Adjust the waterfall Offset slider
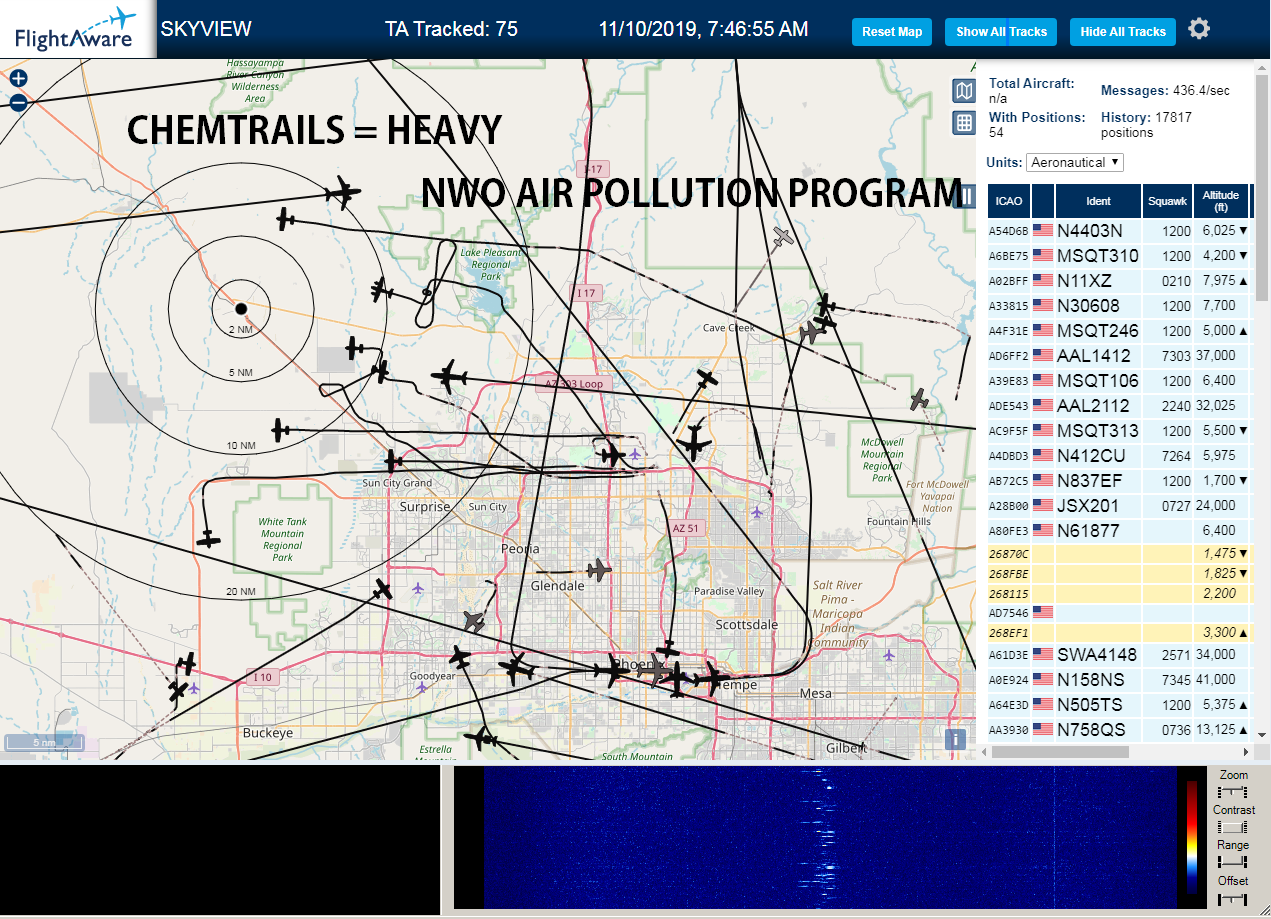The width and height of the screenshot is (1271, 919). [1233, 898]
